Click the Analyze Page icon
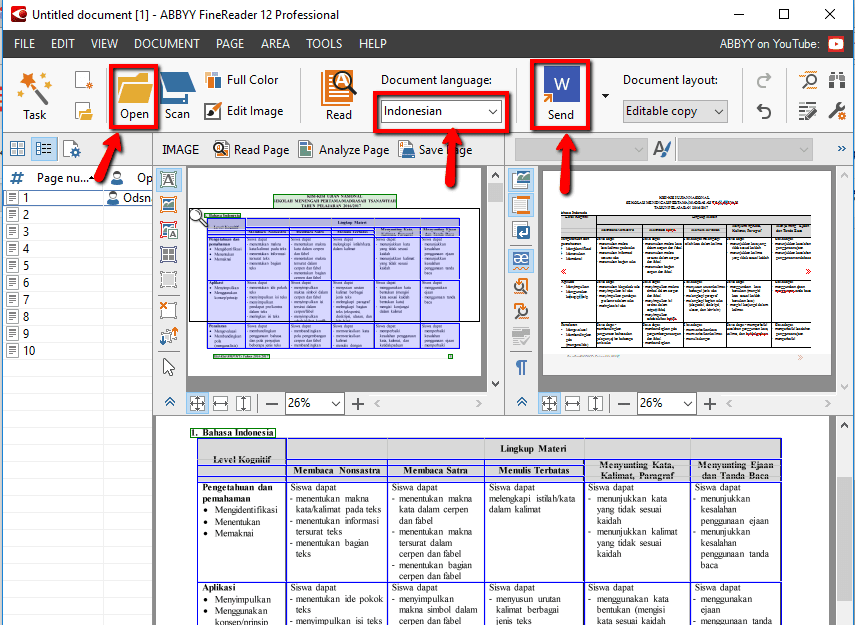The height and width of the screenshot is (625, 855). (304, 149)
